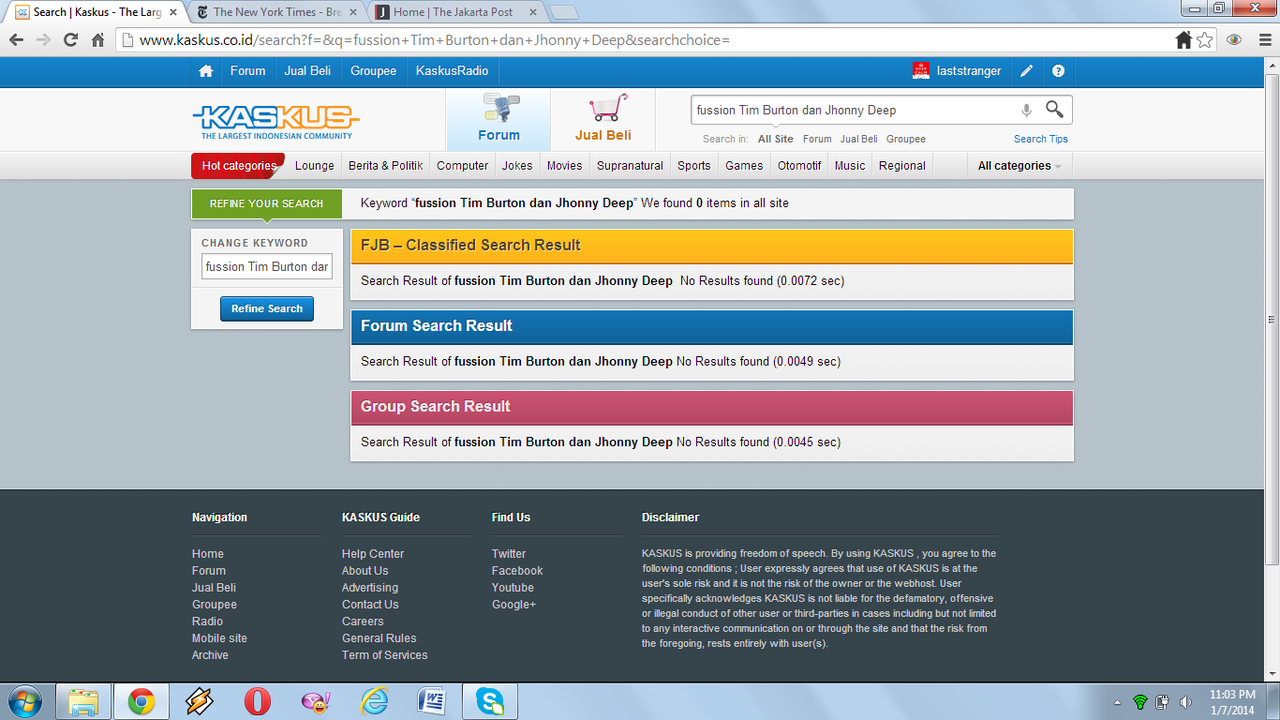Click the magnifier search icon
Viewport: 1280px width, 720px height.
pos(1054,109)
